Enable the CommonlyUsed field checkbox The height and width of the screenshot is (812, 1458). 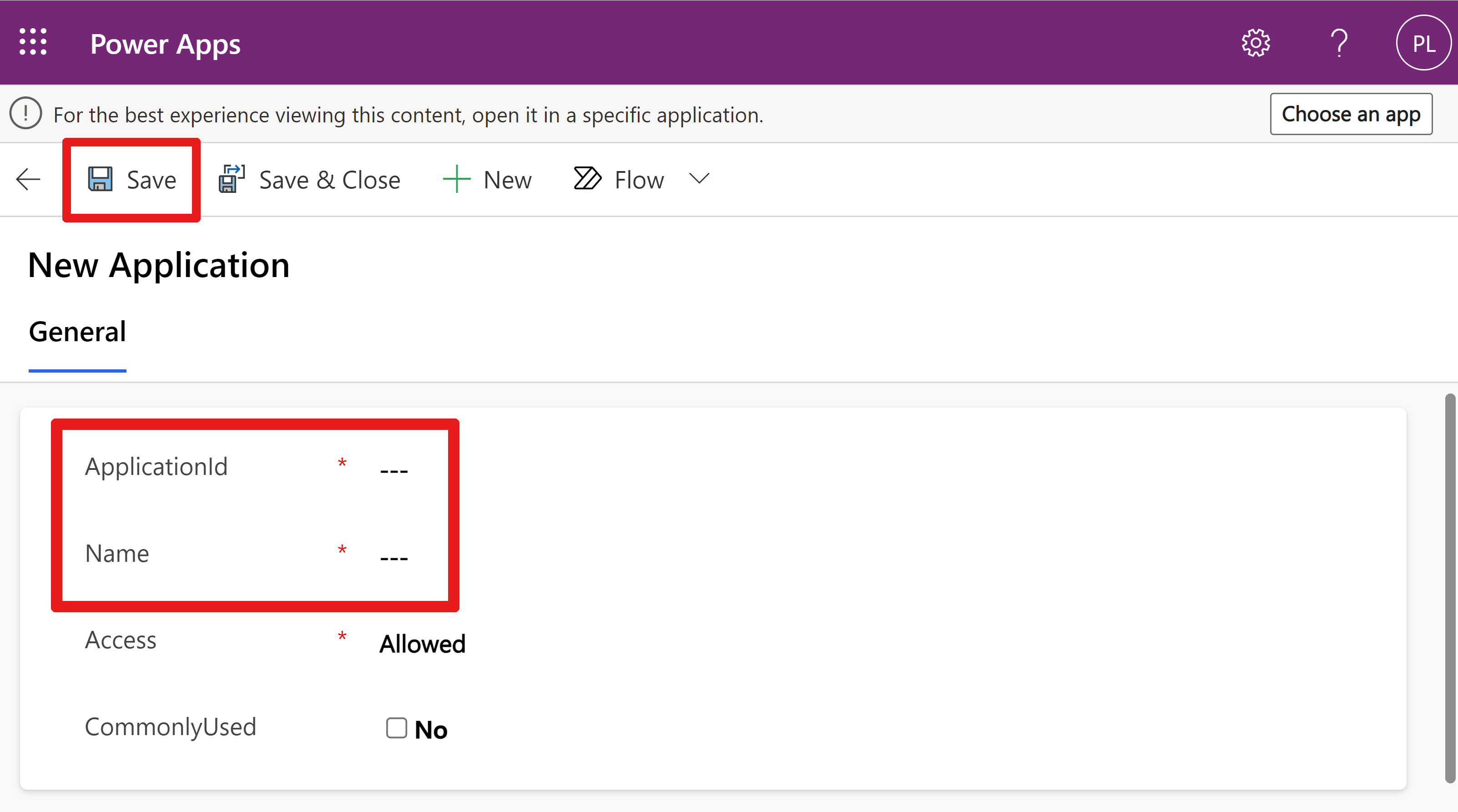pyautogui.click(x=392, y=727)
